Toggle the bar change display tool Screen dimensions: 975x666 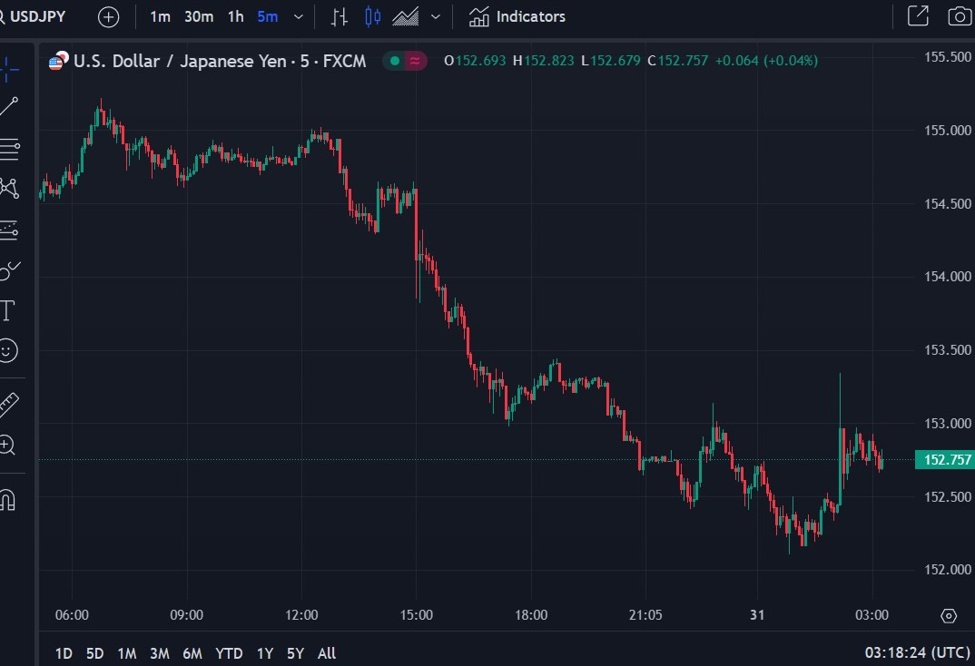[x=339, y=16]
